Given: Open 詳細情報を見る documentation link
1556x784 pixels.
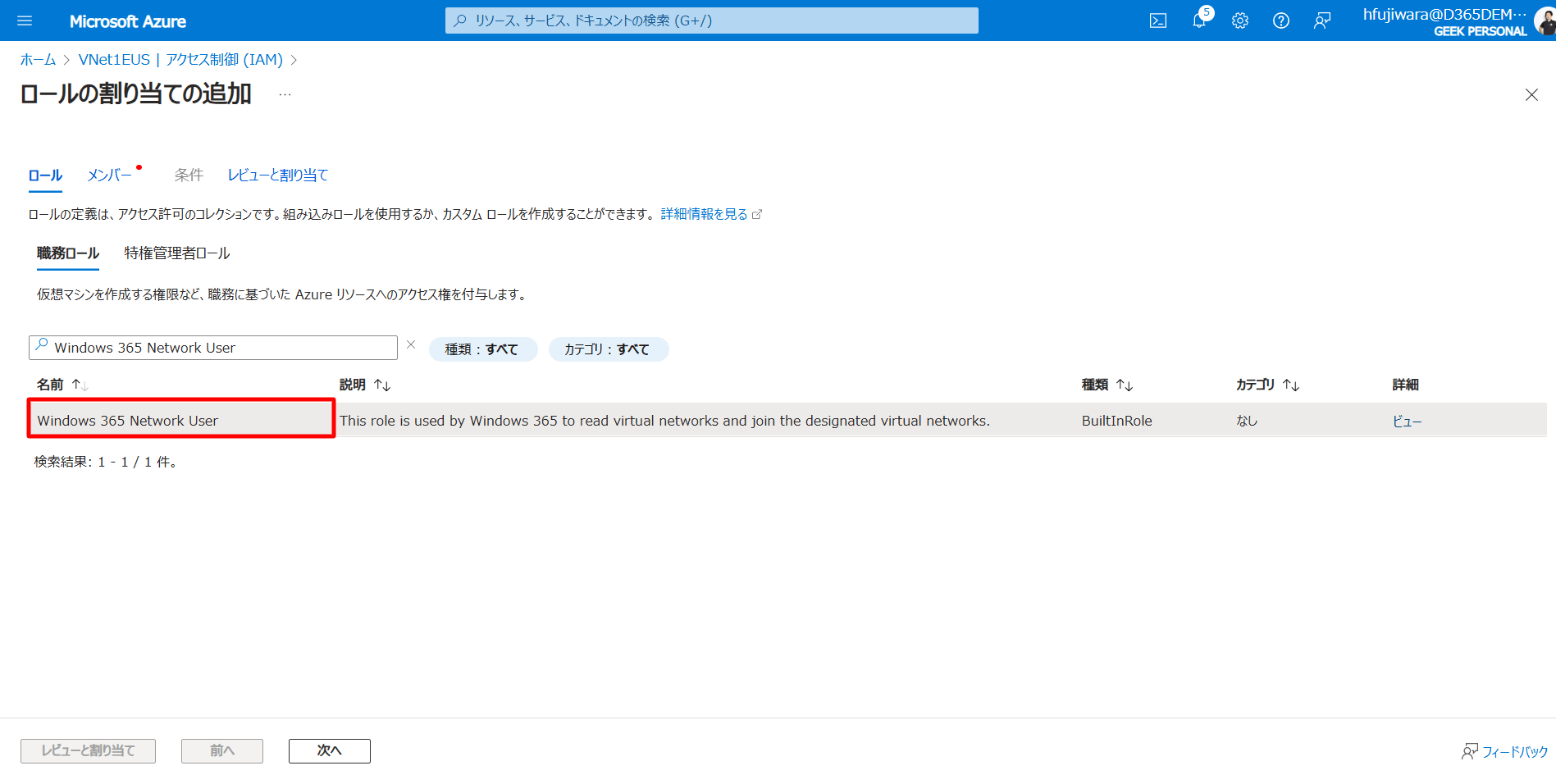Looking at the screenshot, I should tap(704, 213).
